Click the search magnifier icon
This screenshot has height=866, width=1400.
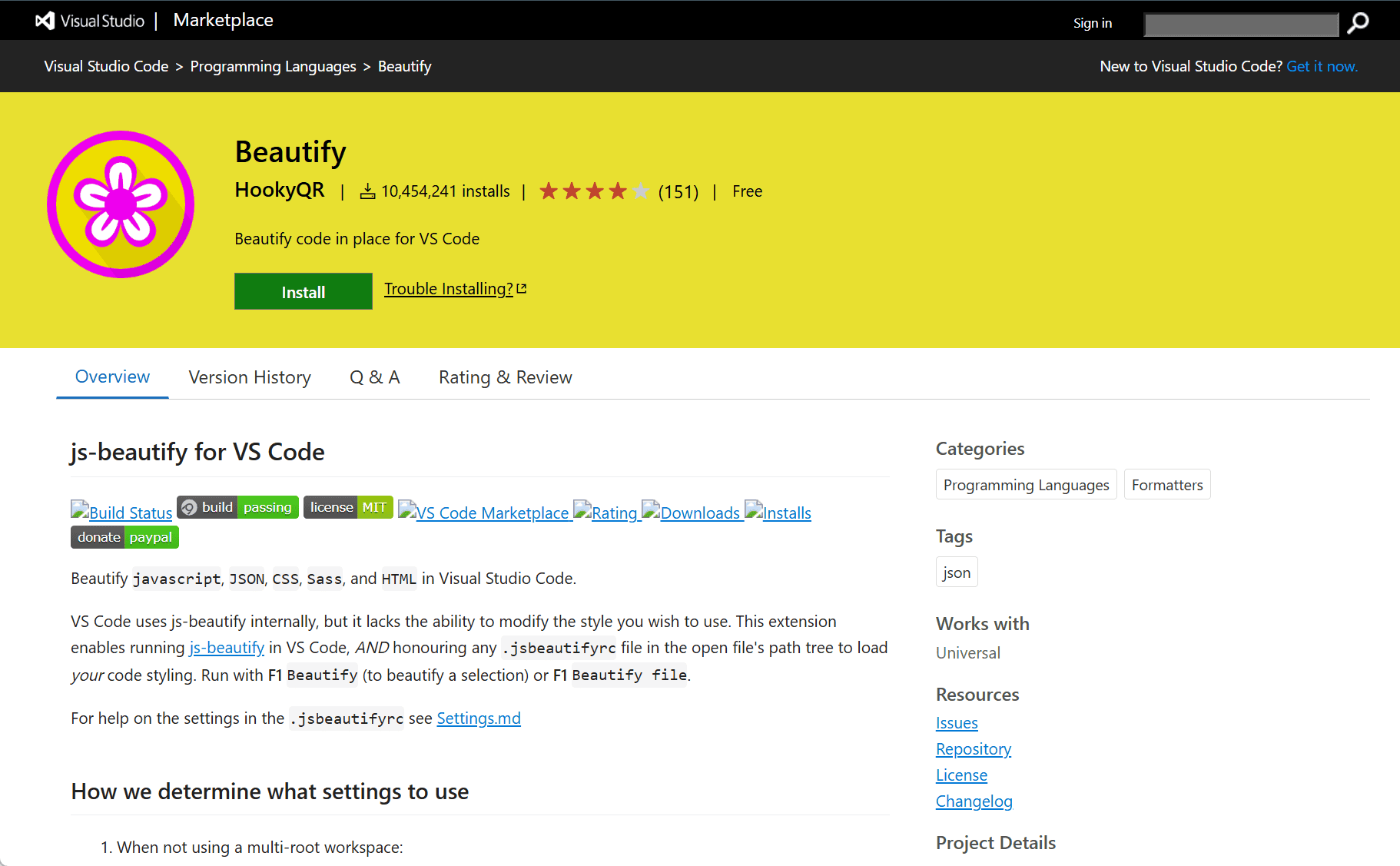click(1358, 23)
